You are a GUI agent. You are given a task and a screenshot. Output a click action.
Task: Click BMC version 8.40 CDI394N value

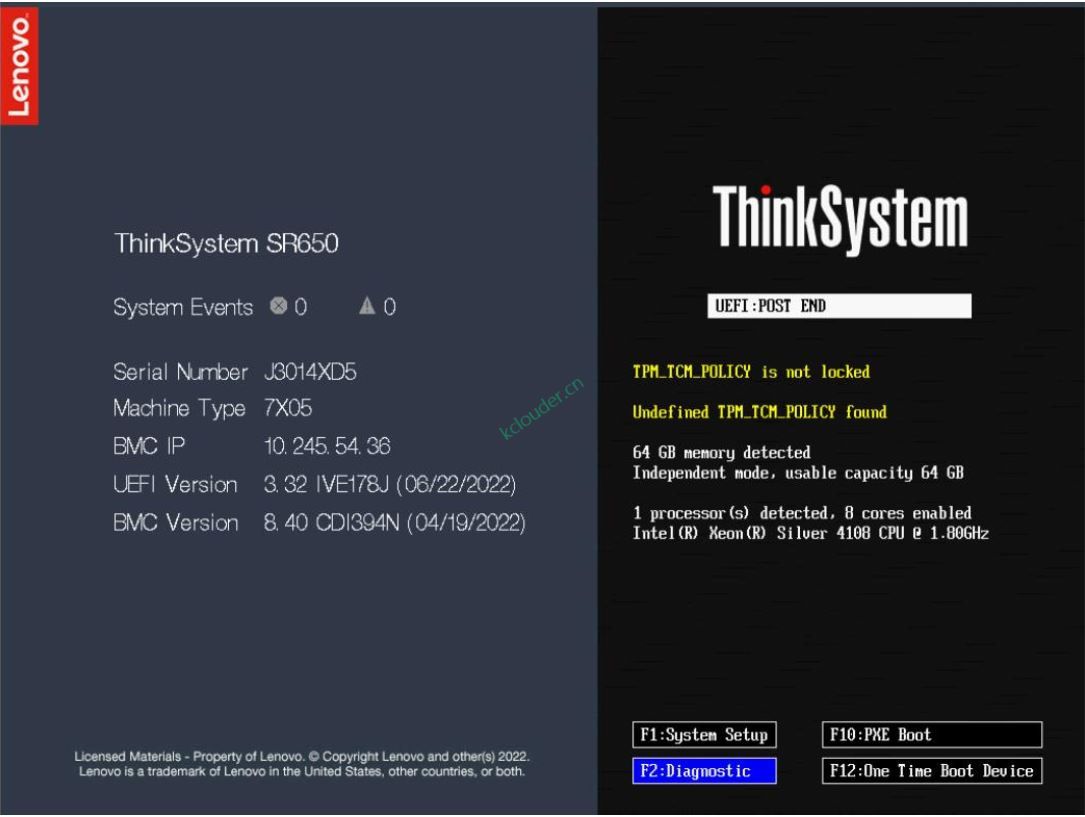(x=394, y=522)
